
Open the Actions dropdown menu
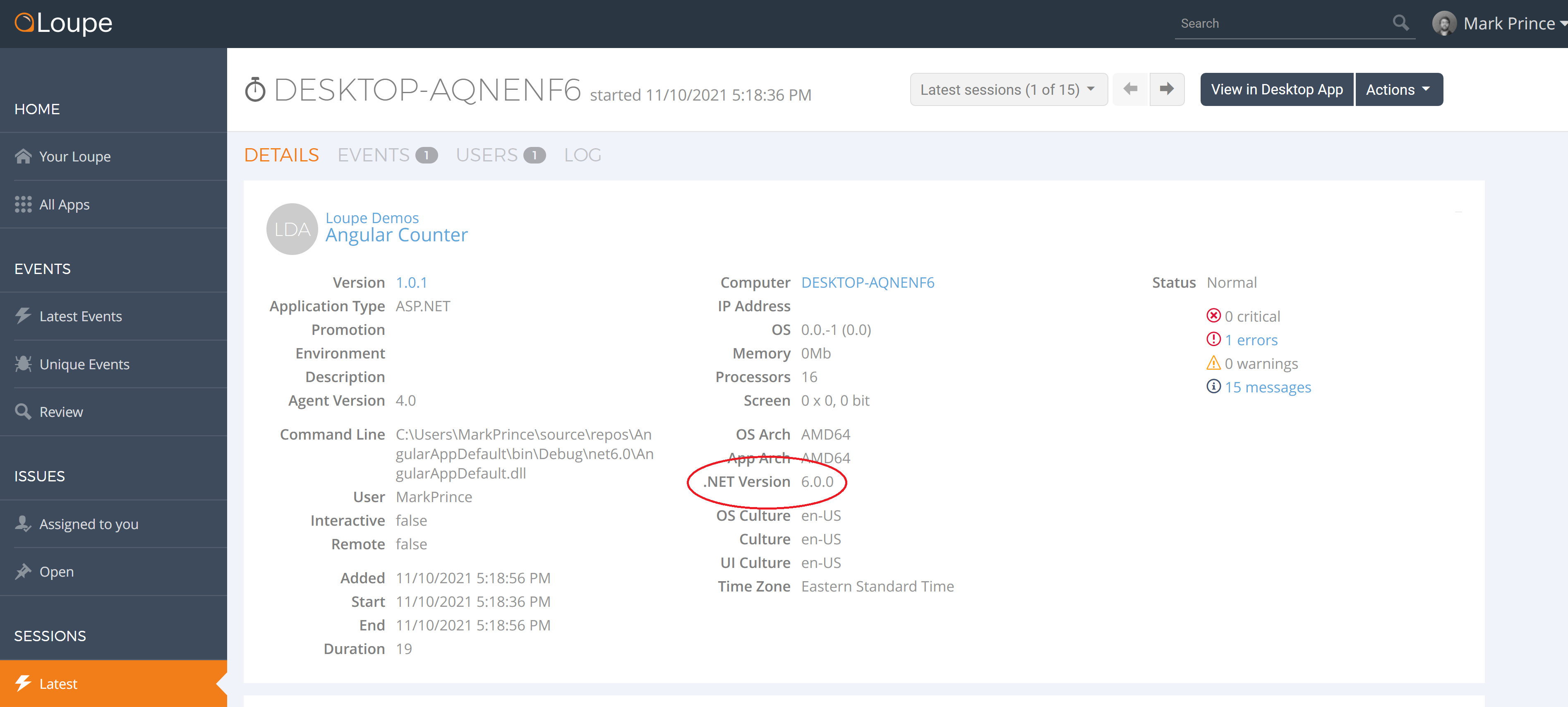click(x=1399, y=89)
